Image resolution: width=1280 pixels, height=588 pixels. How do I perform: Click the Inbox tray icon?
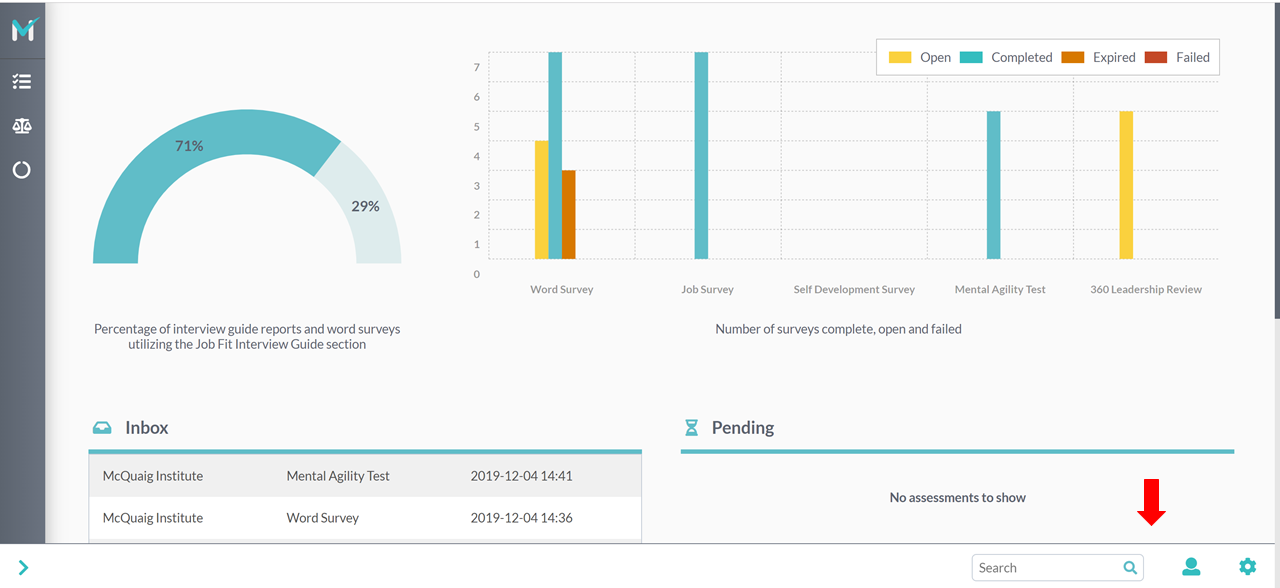point(102,428)
